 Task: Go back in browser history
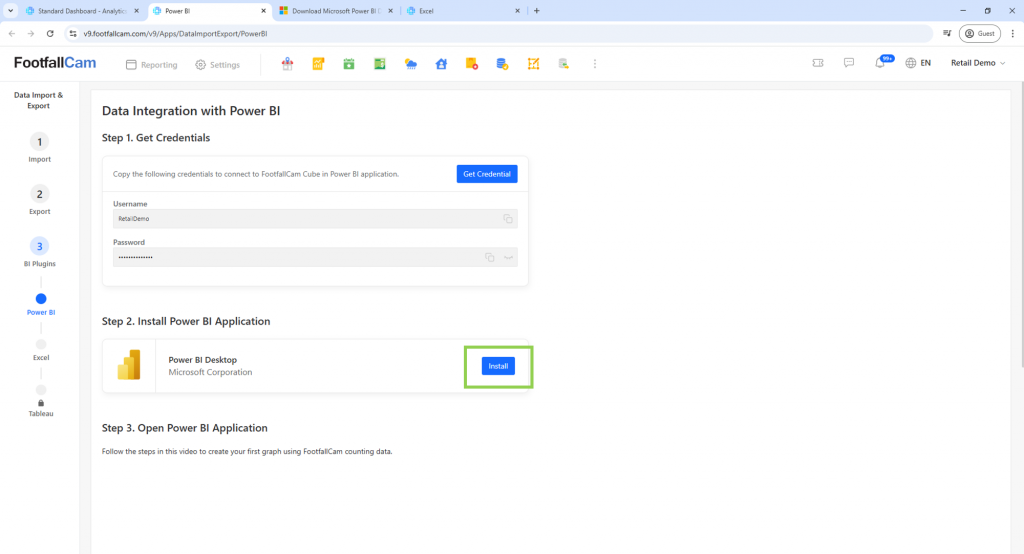click(x=12, y=33)
